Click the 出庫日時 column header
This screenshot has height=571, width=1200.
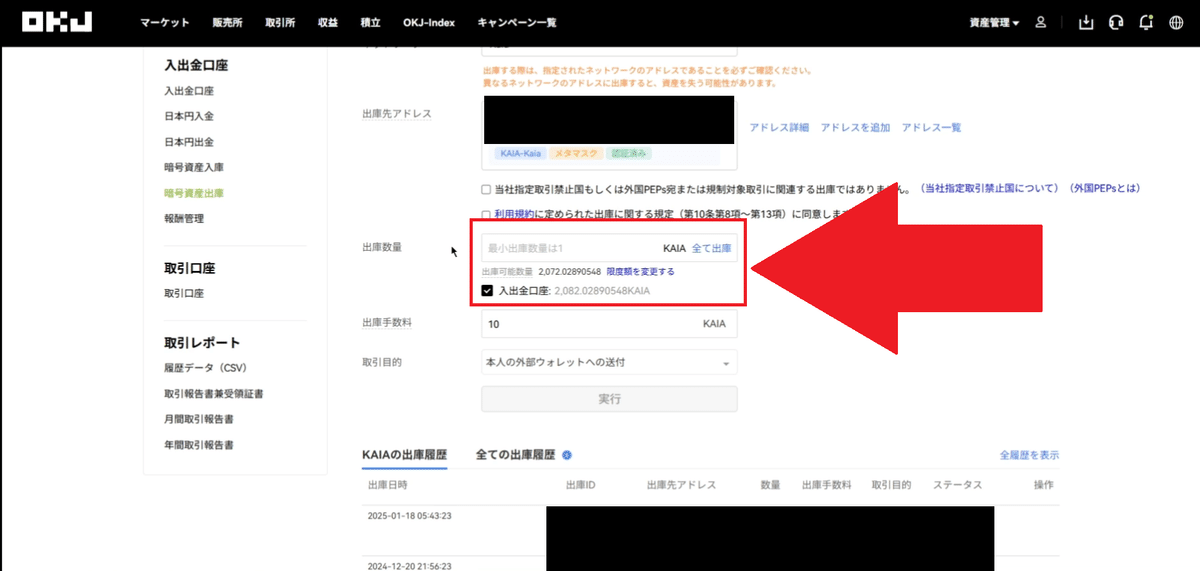[x=387, y=485]
